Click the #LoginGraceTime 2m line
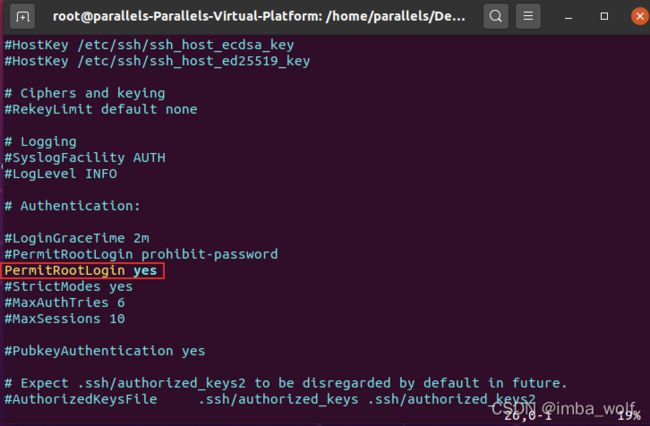The height and width of the screenshot is (426, 650). point(77,238)
